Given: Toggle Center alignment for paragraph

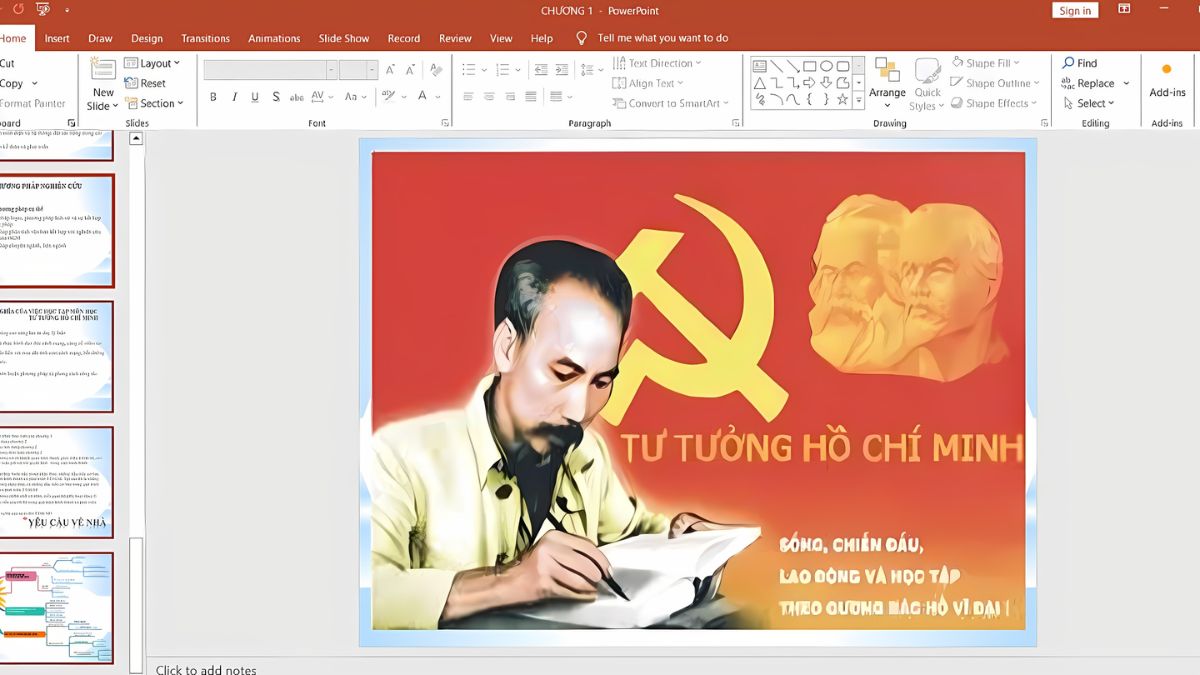Looking at the screenshot, I should coord(489,97).
